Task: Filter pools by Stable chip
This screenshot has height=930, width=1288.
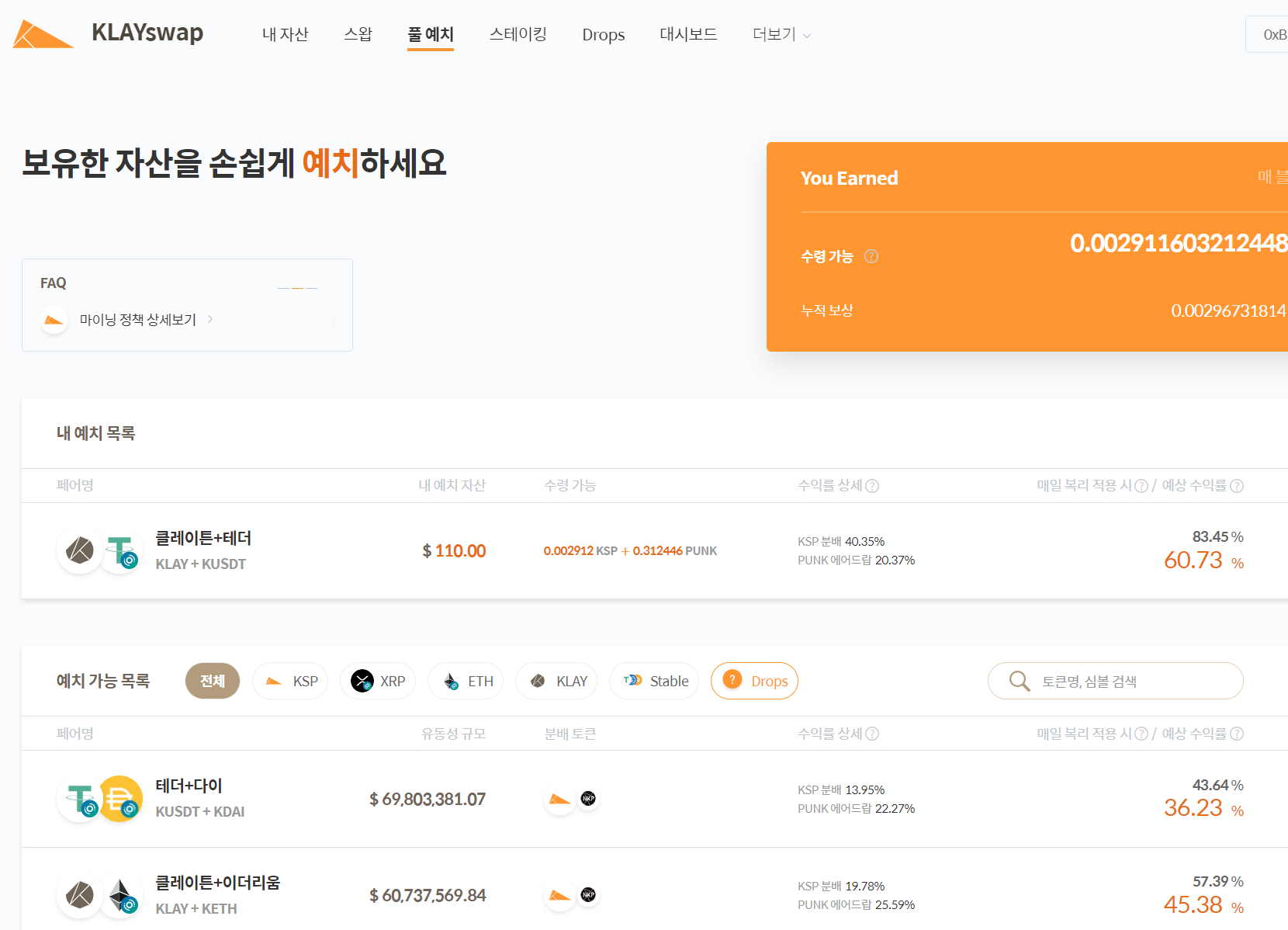Action: point(654,681)
